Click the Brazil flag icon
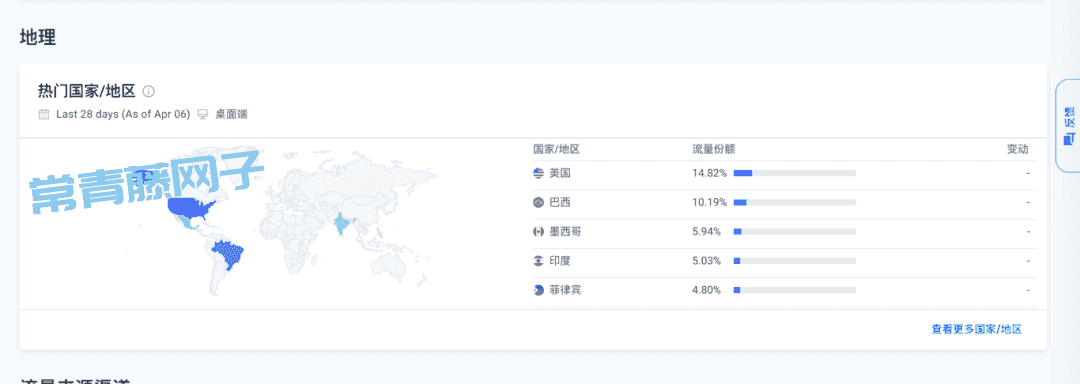The height and width of the screenshot is (384, 1080). tap(539, 203)
